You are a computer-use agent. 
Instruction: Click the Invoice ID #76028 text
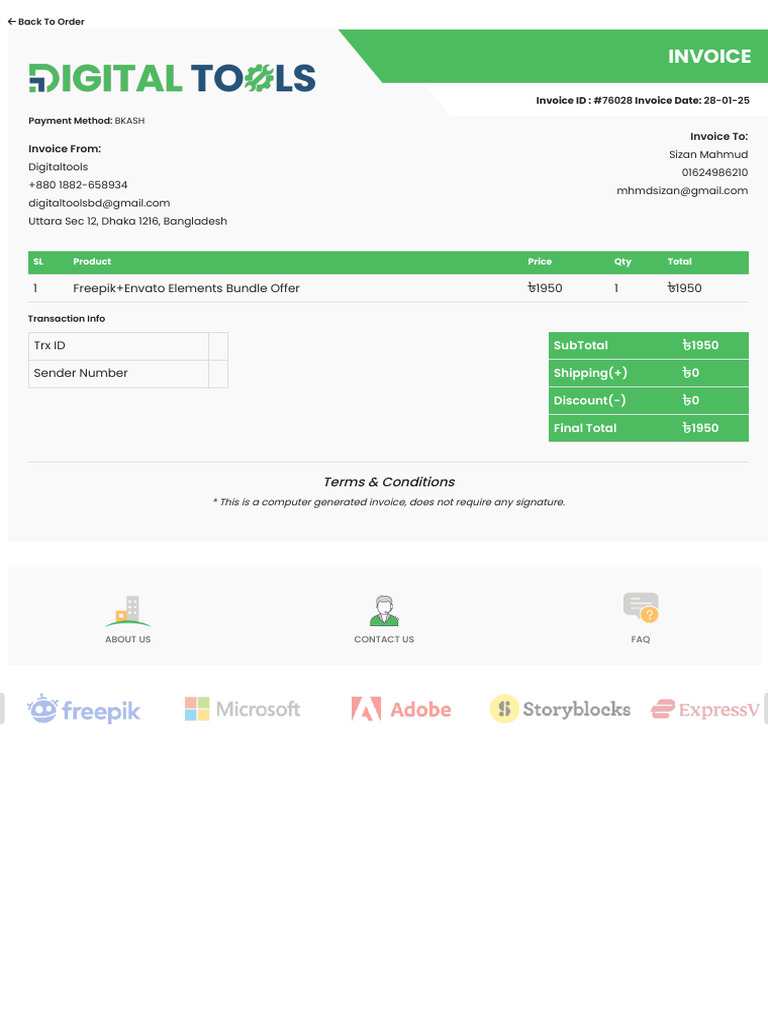pos(584,101)
